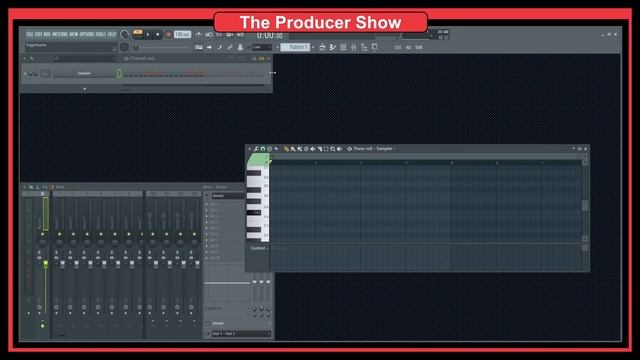Click the Master track pan knob
The height and width of the screenshot is (360, 640).
(42, 243)
